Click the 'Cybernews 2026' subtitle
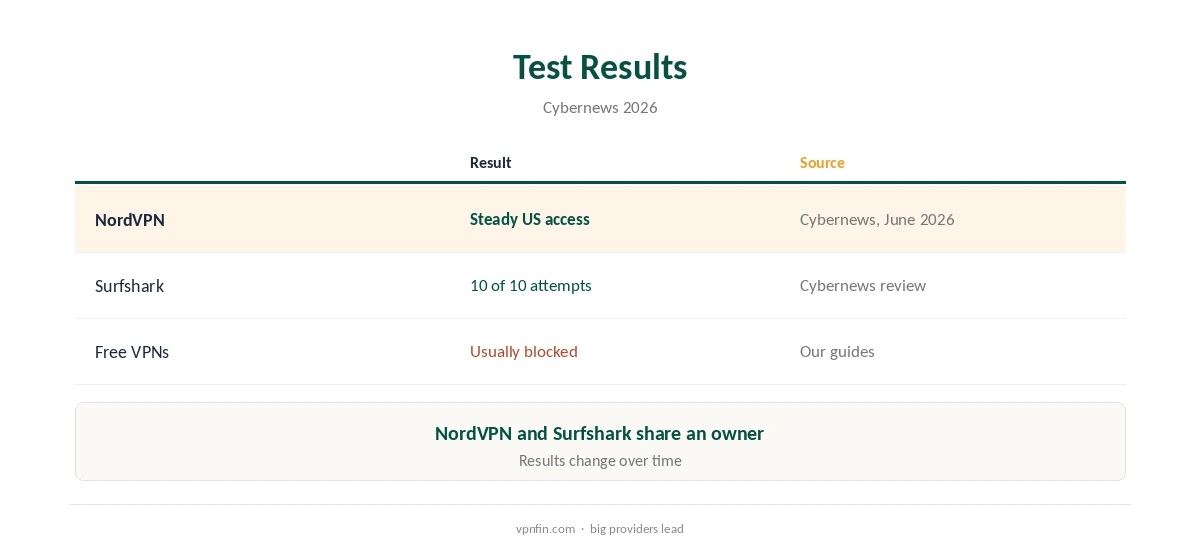Image resolution: width=1200 pixels, height=548 pixels. pos(600,107)
